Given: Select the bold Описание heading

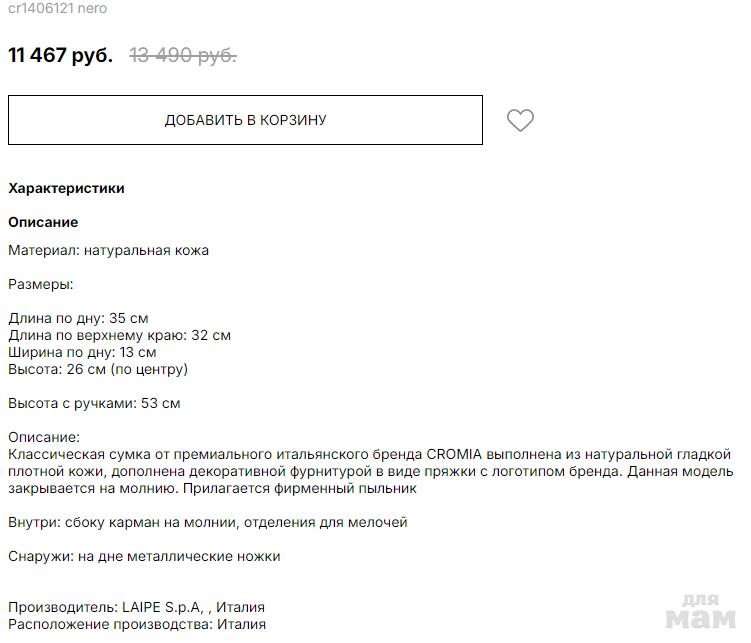Looking at the screenshot, I should pos(43,222).
